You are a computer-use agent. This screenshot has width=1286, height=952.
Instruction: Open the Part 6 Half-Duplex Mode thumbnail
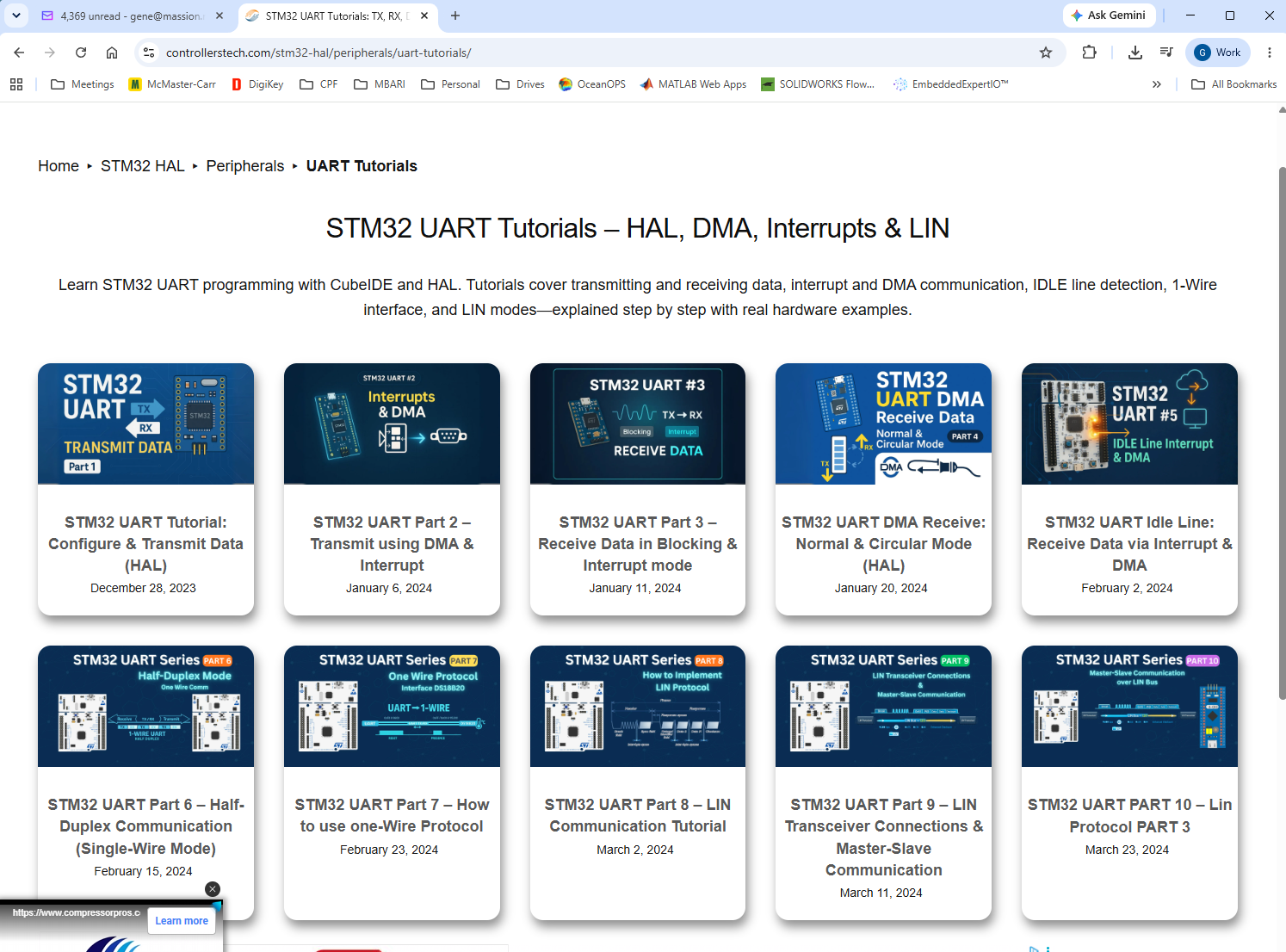[145, 706]
